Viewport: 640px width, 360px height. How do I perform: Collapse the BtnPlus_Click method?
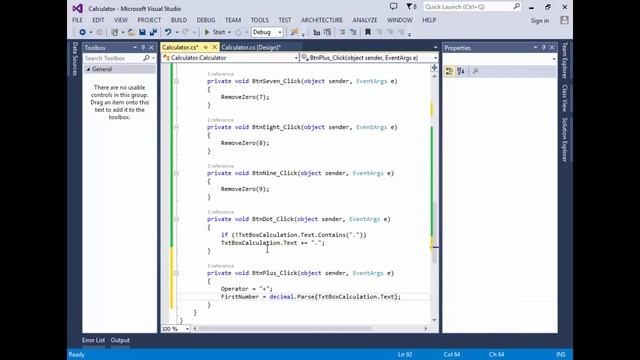point(177,273)
